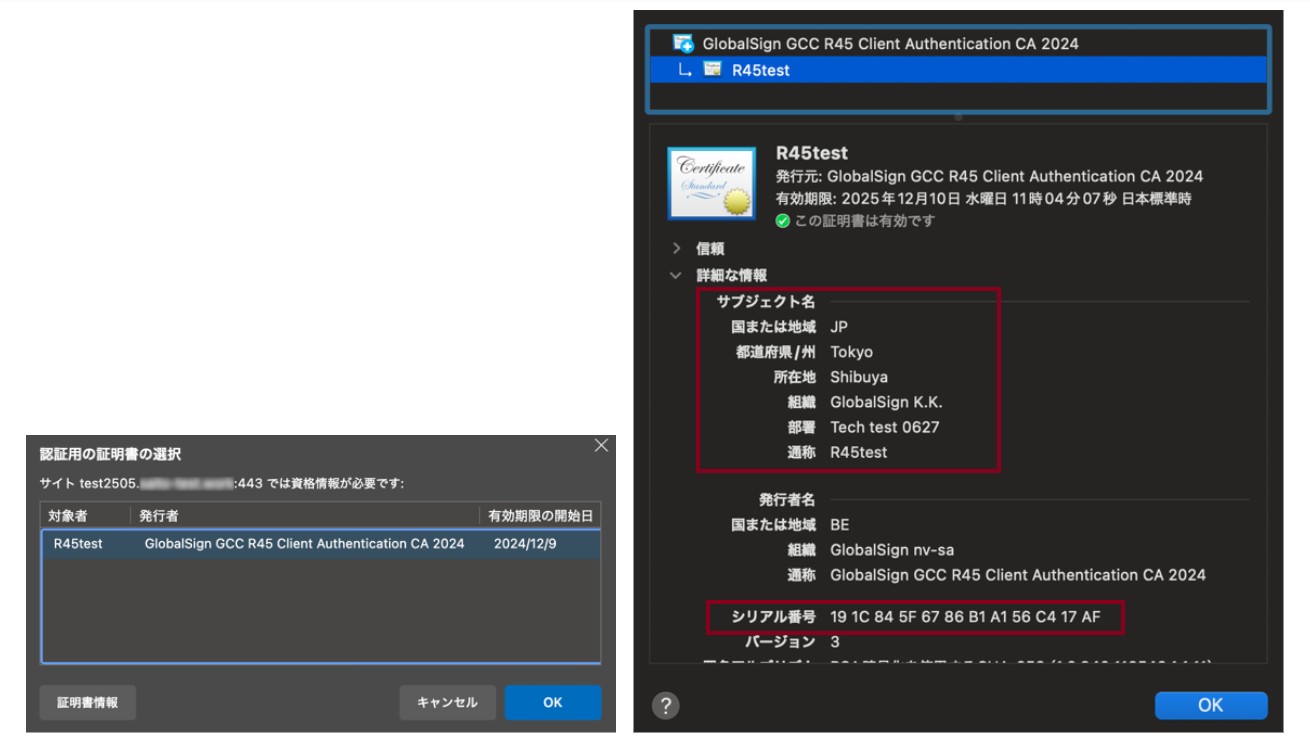Viewport: 1310px width, 737px height.
Task: Click OK in the certificate details window
Action: [1210, 705]
